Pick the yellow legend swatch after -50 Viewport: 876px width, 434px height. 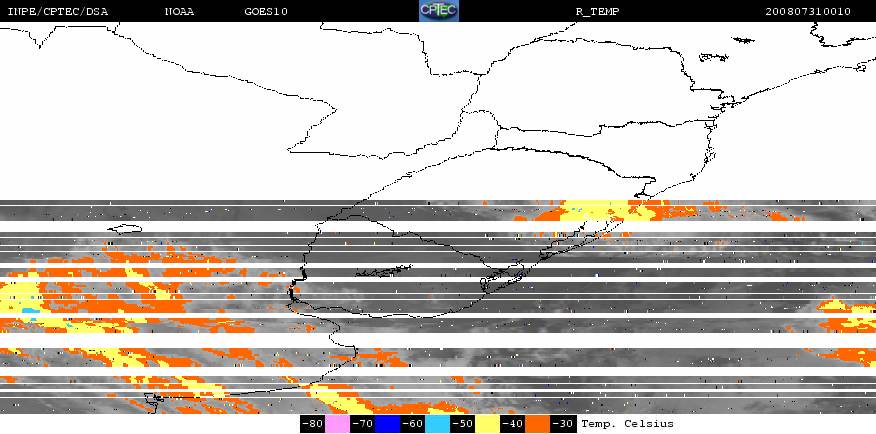[487, 424]
